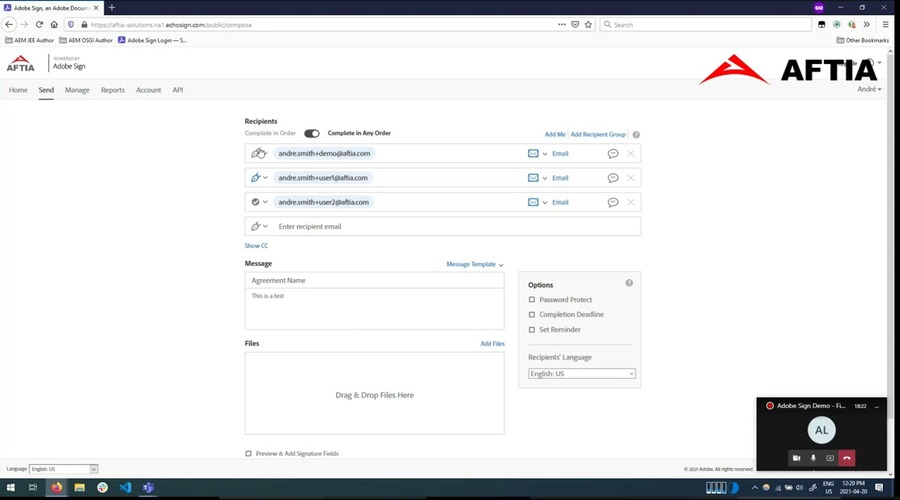Open Windows Start menu

pos(10,487)
